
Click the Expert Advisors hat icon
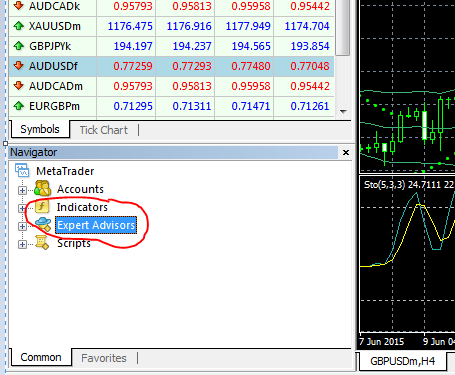(43, 224)
